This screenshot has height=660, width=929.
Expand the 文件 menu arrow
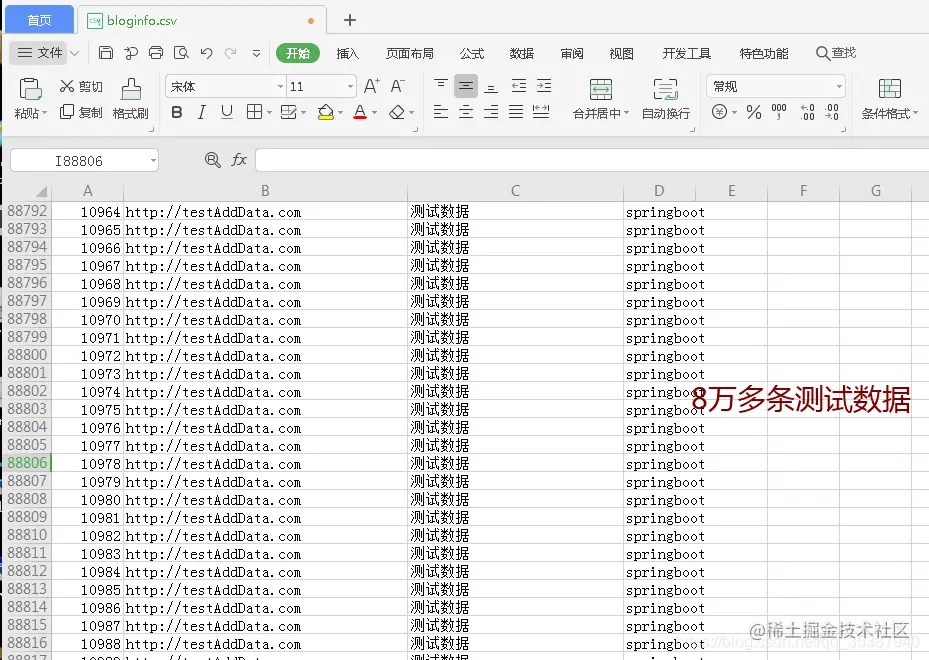(75, 53)
